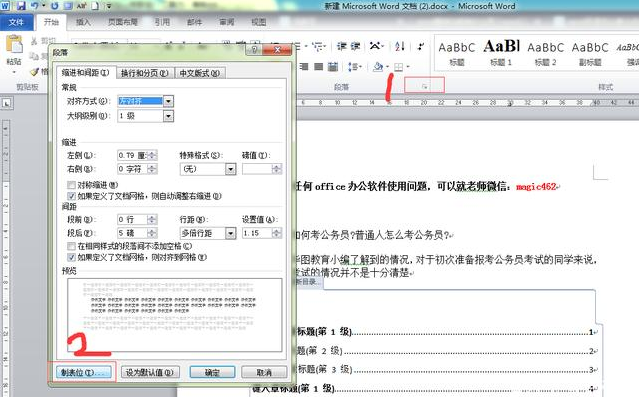The height and width of the screenshot is (397, 640).
Task: Click the multilevel list icon
Action: tap(318, 46)
